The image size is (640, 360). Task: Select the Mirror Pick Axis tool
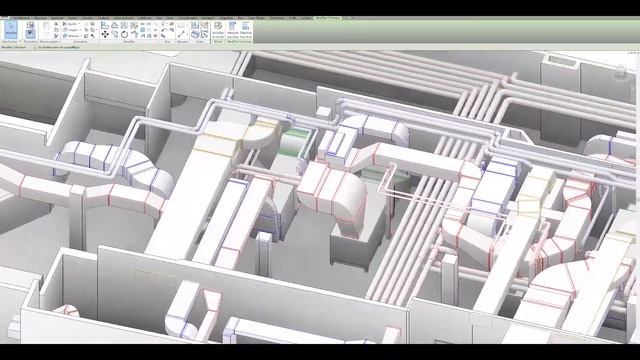[124, 25]
